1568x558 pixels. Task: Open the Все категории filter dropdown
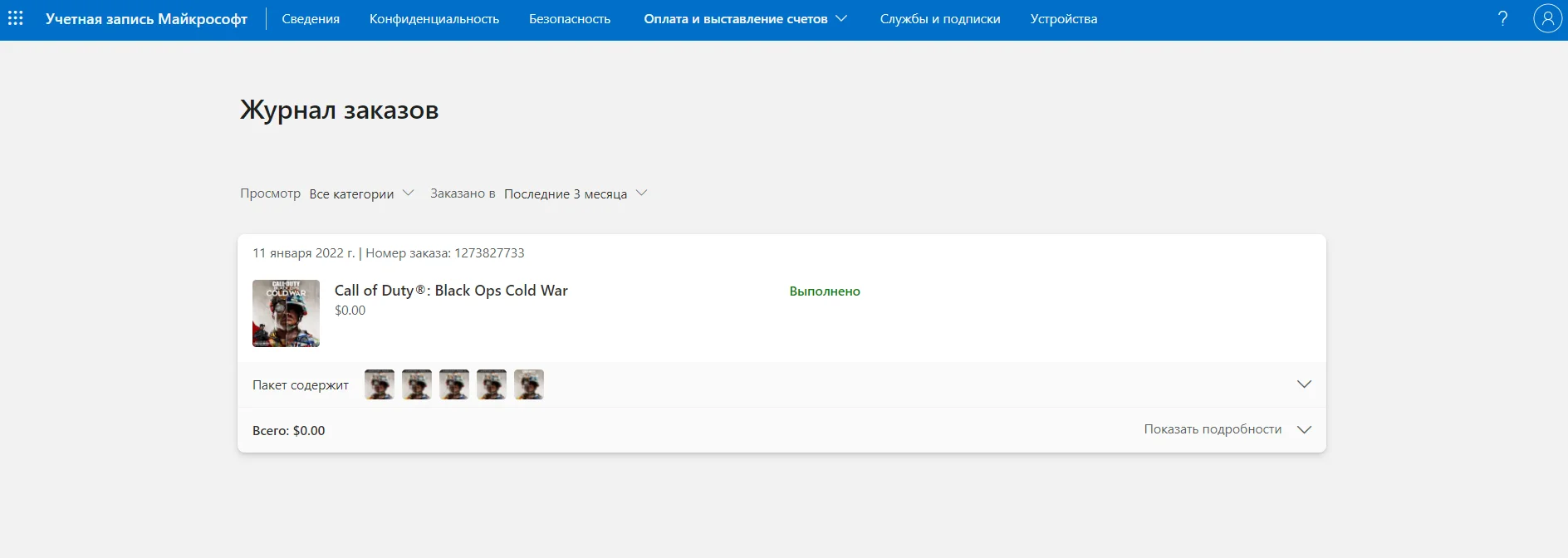[x=361, y=193]
